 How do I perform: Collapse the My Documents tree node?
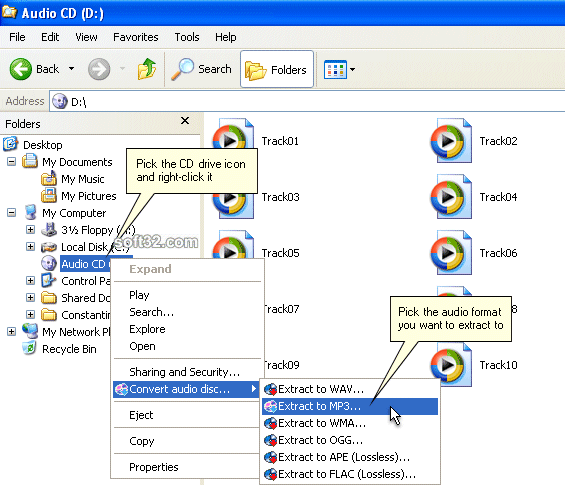click(x=12, y=161)
